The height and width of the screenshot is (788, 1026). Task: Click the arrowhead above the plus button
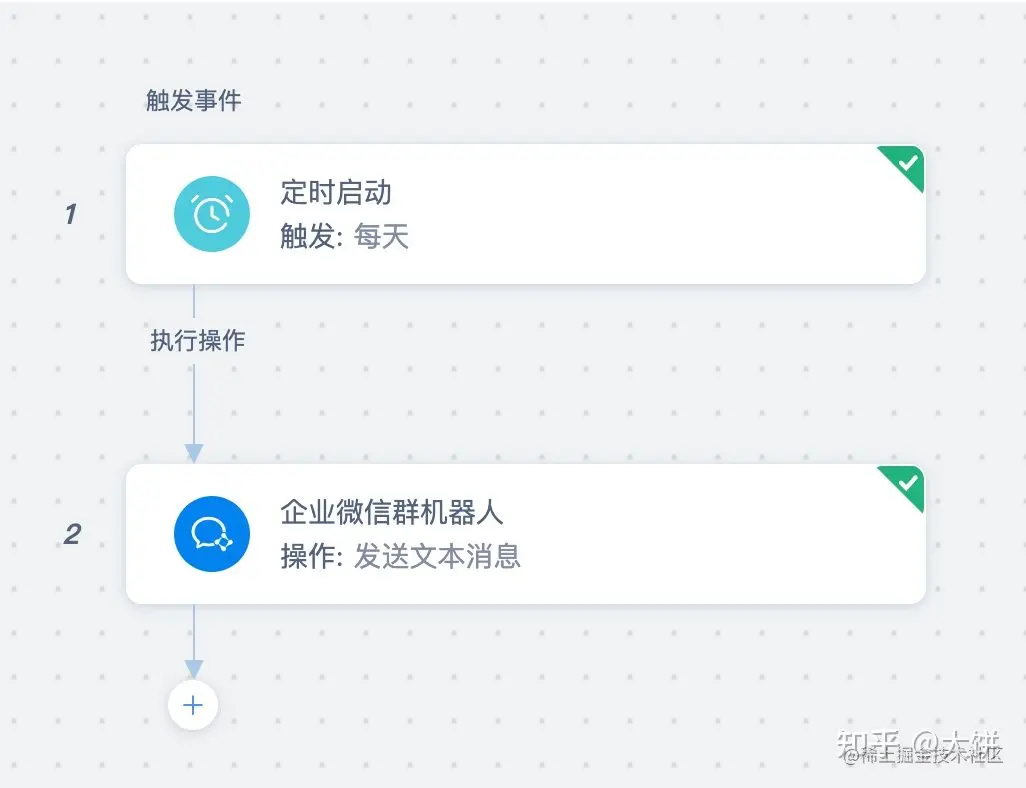click(193, 668)
